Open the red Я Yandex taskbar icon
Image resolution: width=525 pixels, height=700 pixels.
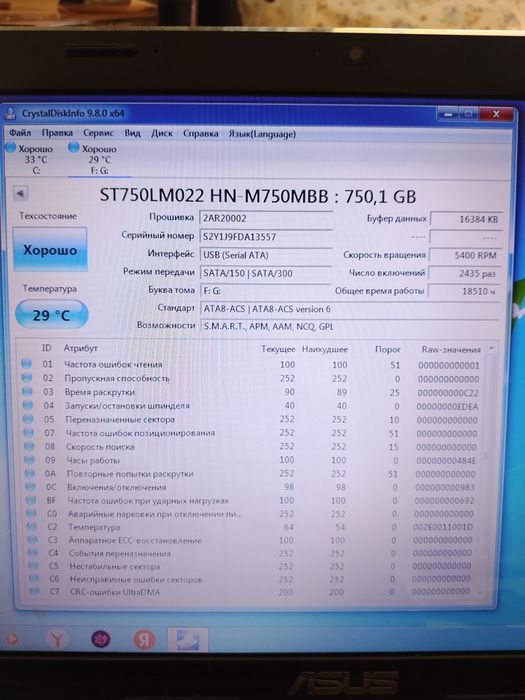pyautogui.click(x=144, y=640)
